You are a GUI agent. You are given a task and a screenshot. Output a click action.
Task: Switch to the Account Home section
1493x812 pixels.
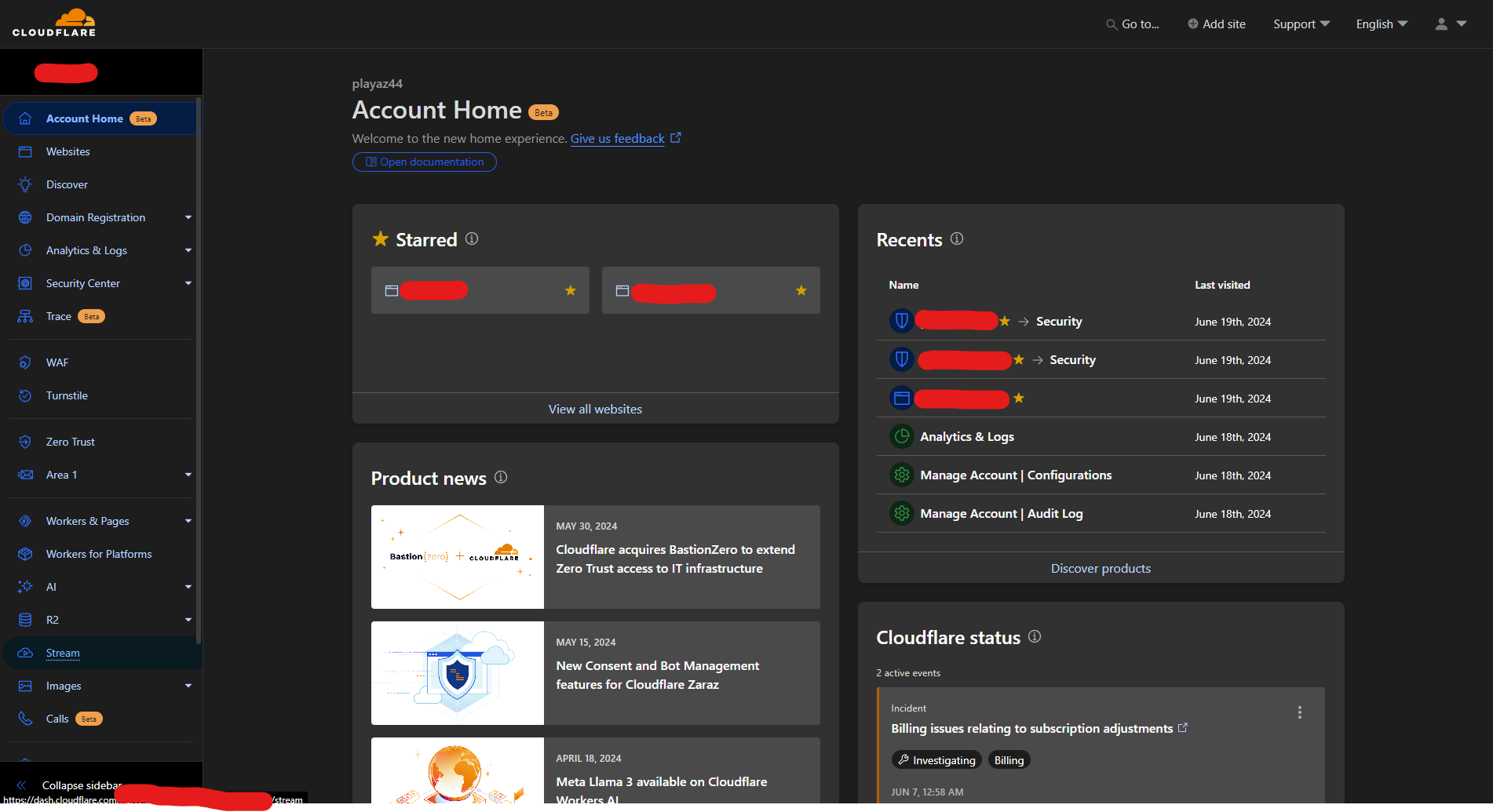coord(84,118)
